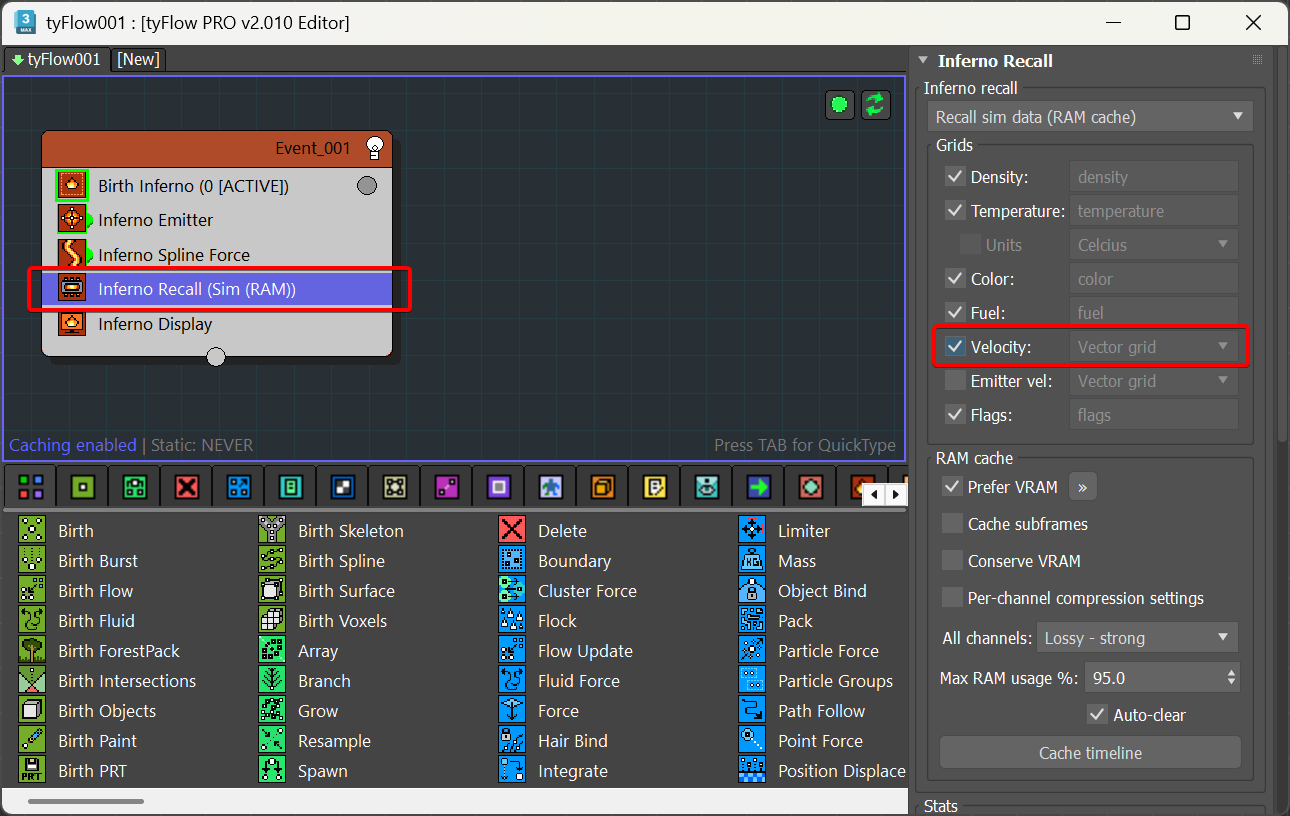
Task: Pick the Hair Bind operator icon
Action: point(512,741)
